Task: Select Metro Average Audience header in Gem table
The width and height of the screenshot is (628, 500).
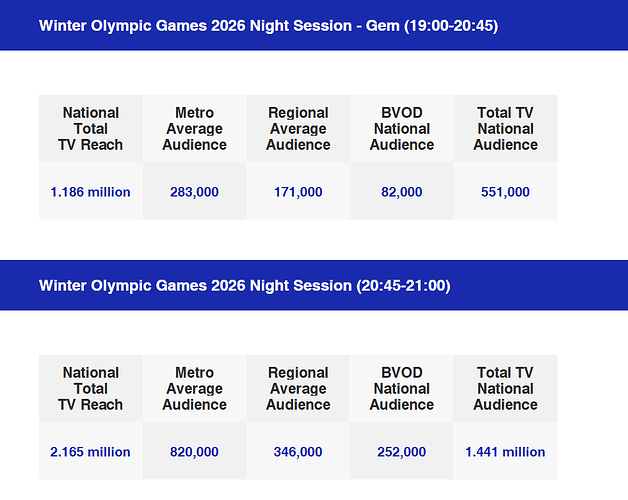Action: click(x=194, y=129)
